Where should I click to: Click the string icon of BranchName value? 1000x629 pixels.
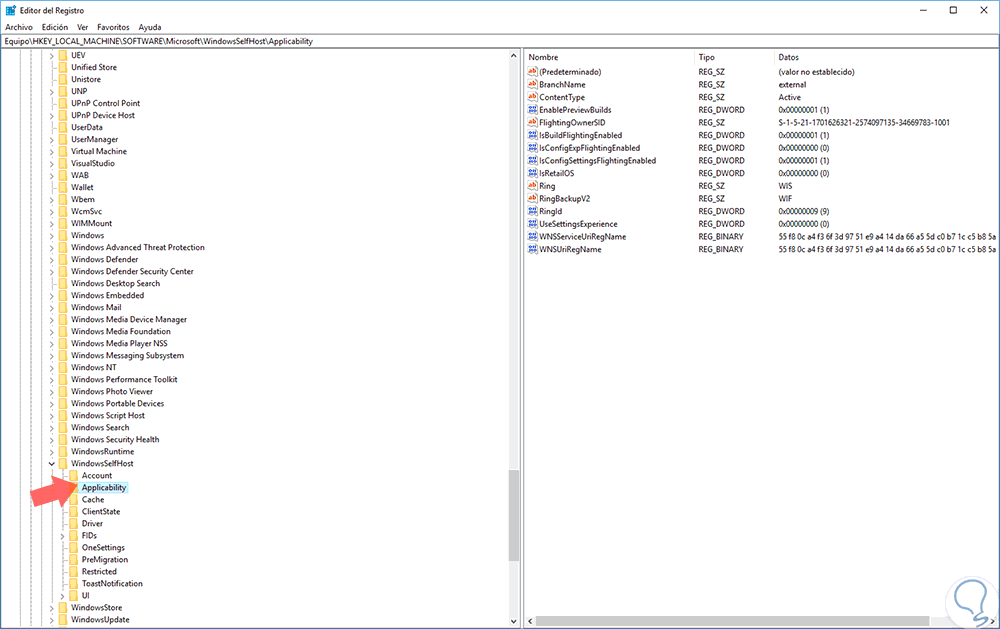[533, 84]
